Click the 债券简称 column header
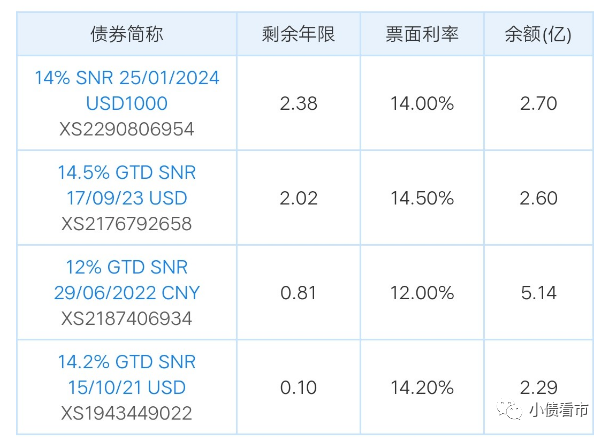This screenshot has width=608, height=437. pos(127,35)
